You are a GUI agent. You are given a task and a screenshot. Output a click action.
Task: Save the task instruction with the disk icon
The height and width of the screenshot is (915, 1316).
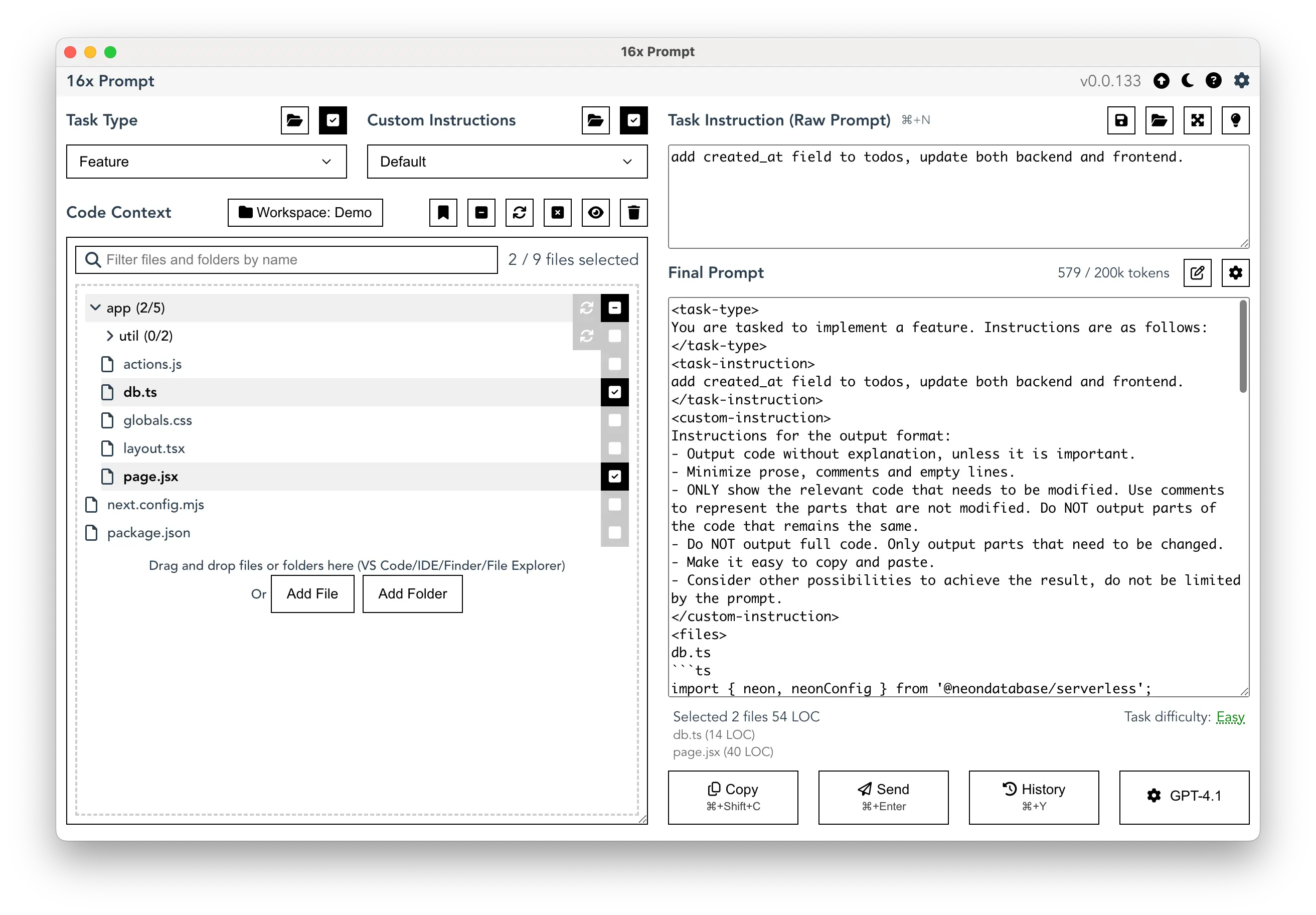point(1121,120)
